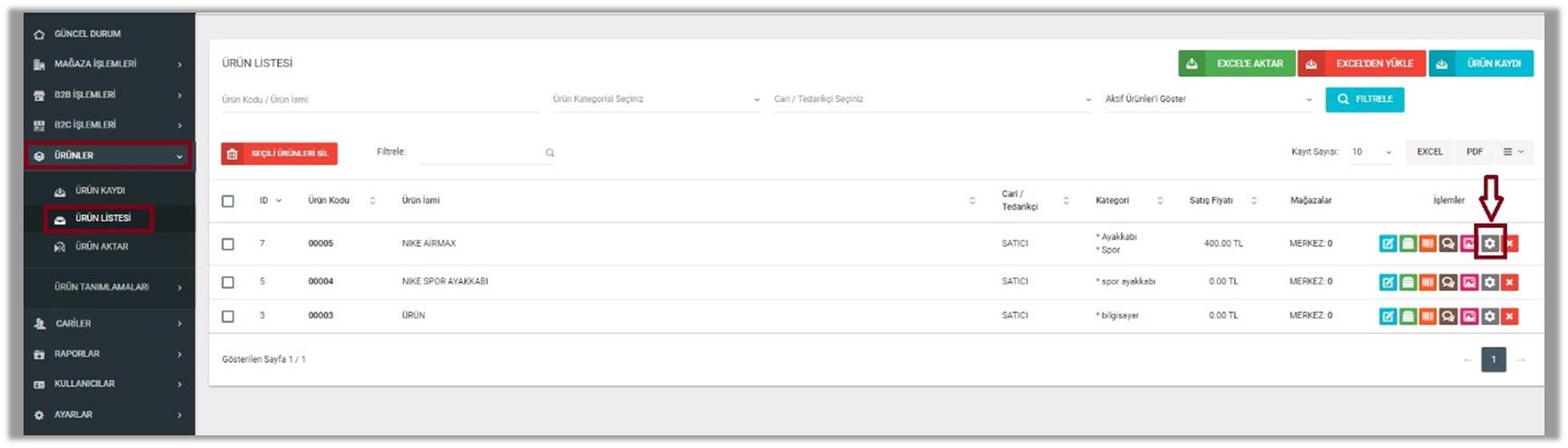Delete selected products with SEÇİLİ ÜRÜNLERİ SİL
Screen dimensions: 1568x448
click(x=279, y=154)
